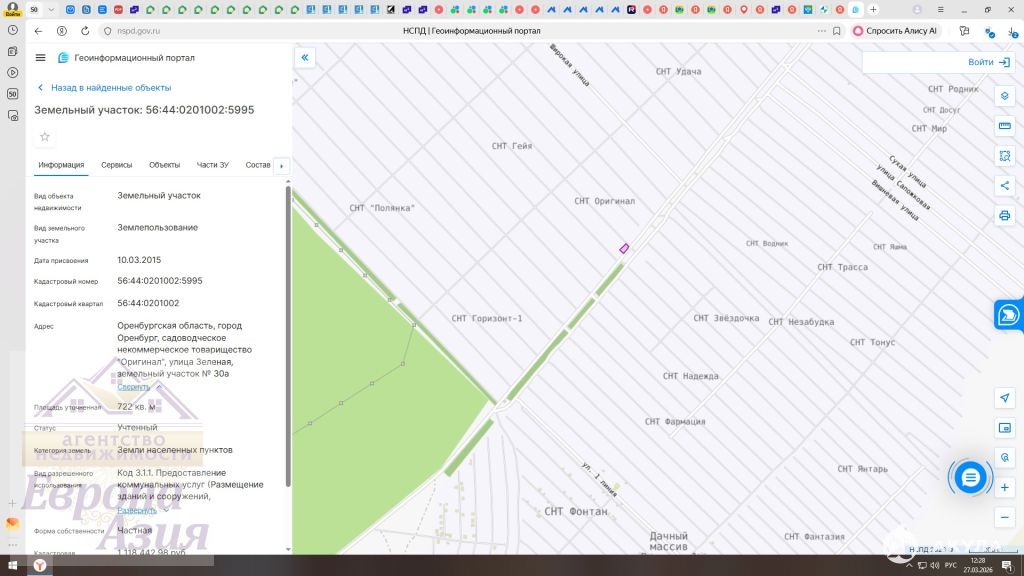This screenshot has height=576, width=1024.
Task: Zoom in on the map
Action: click(x=1005, y=487)
